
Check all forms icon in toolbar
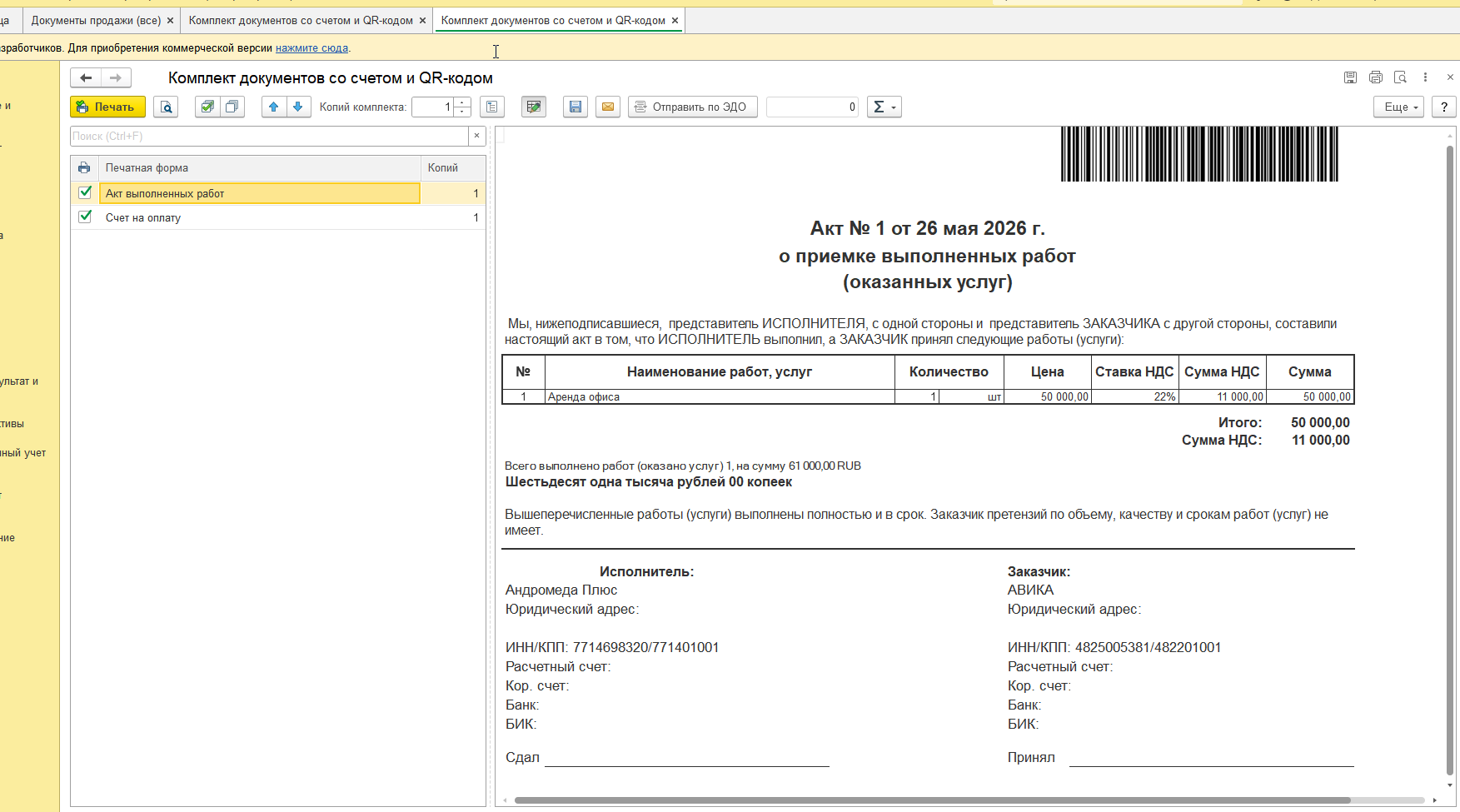(207, 107)
